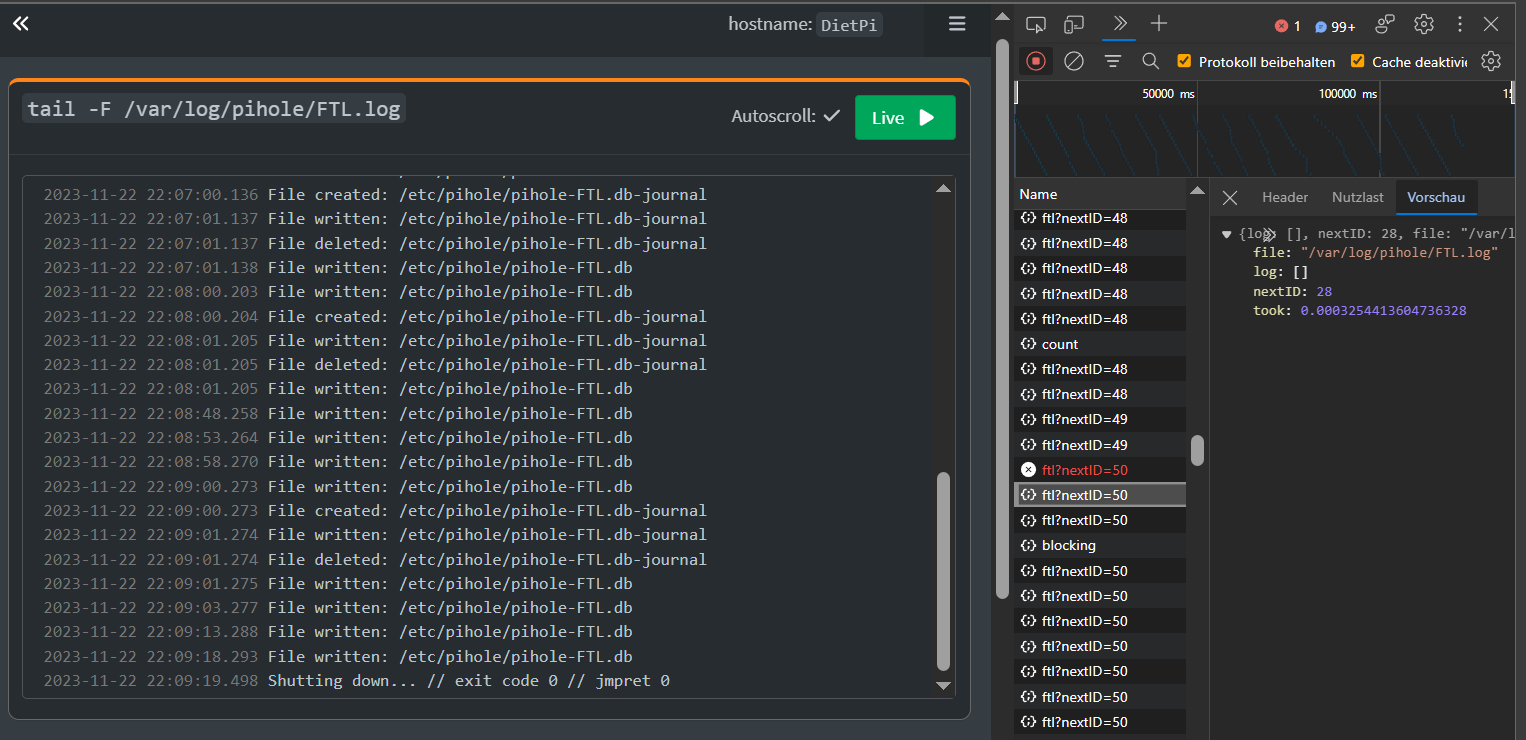This screenshot has width=1526, height=740.
Task: Collapse the JSON preview root object triangle
Action: [1227, 234]
